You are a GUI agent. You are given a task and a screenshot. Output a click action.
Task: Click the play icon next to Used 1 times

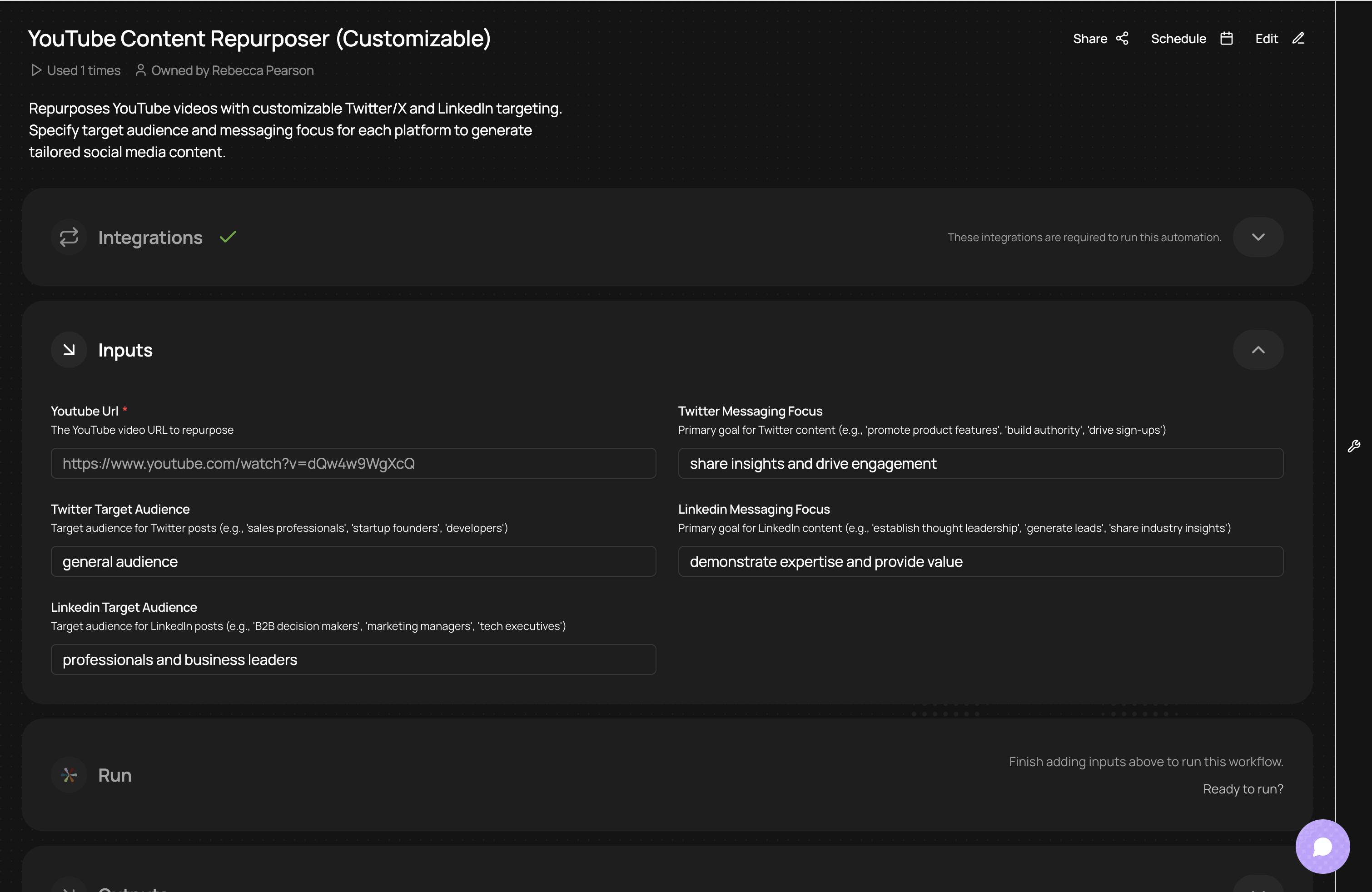pos(36,70)
